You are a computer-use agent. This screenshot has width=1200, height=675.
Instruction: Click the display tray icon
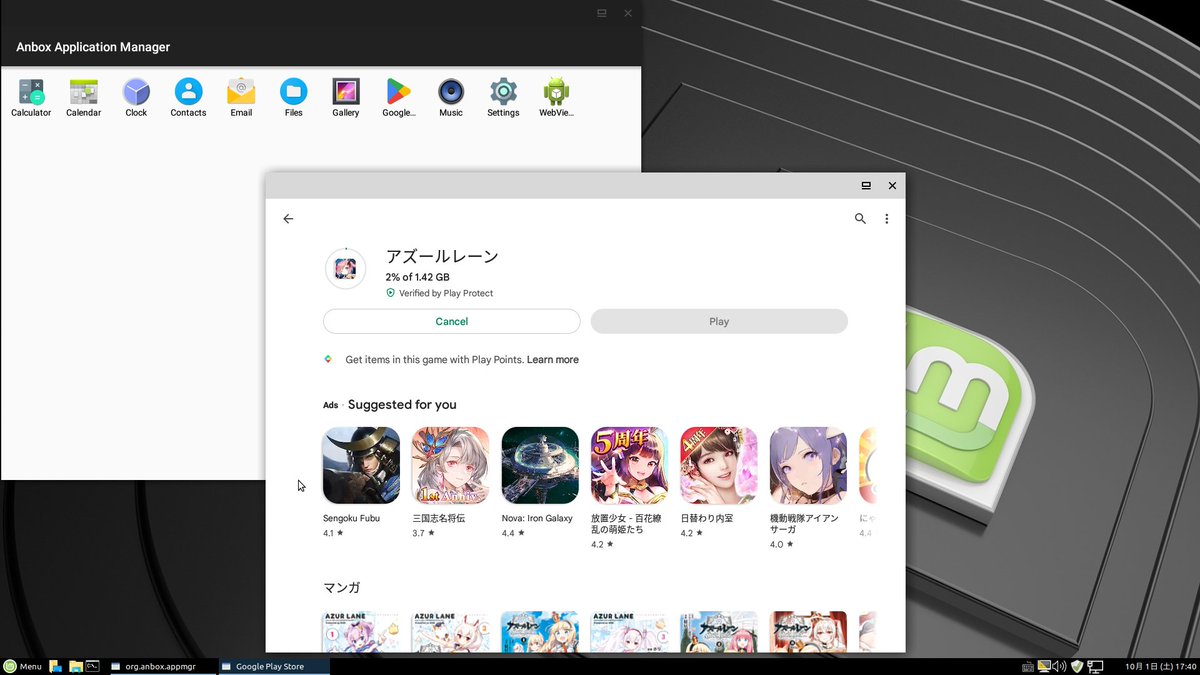(x=1044, y=666)
